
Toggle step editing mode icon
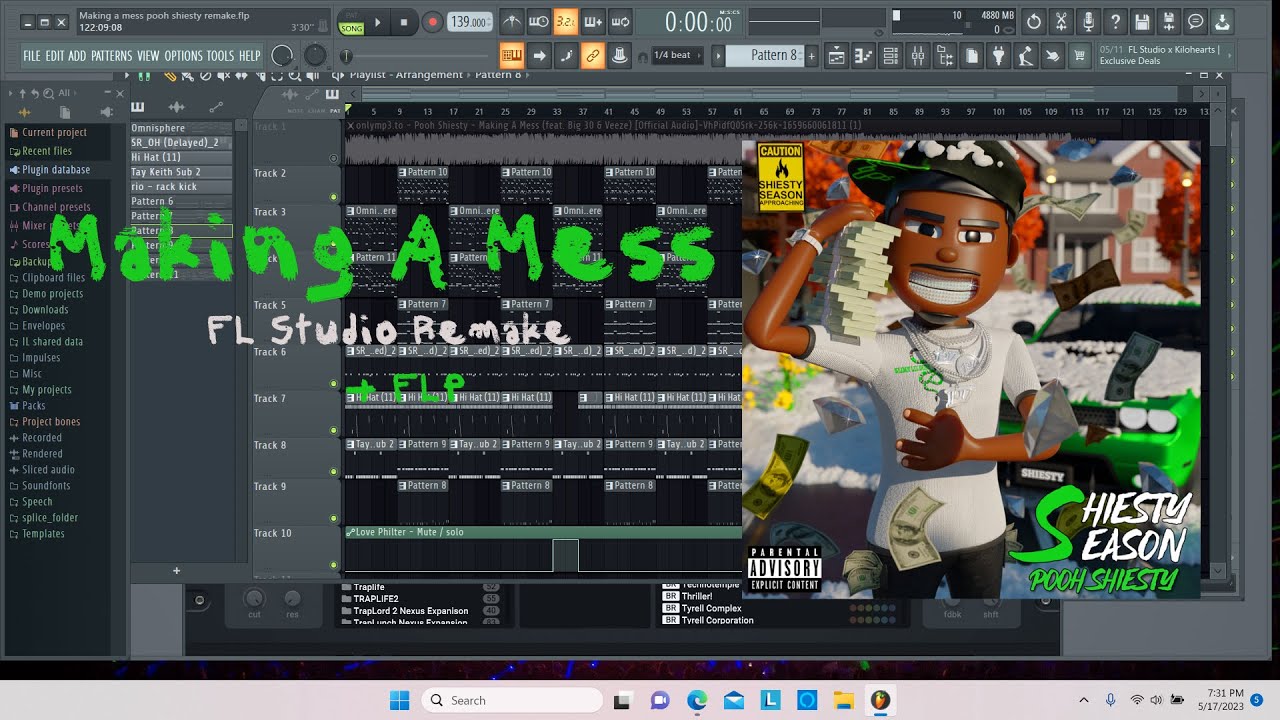pyautogui.click(x=566, y=55)
